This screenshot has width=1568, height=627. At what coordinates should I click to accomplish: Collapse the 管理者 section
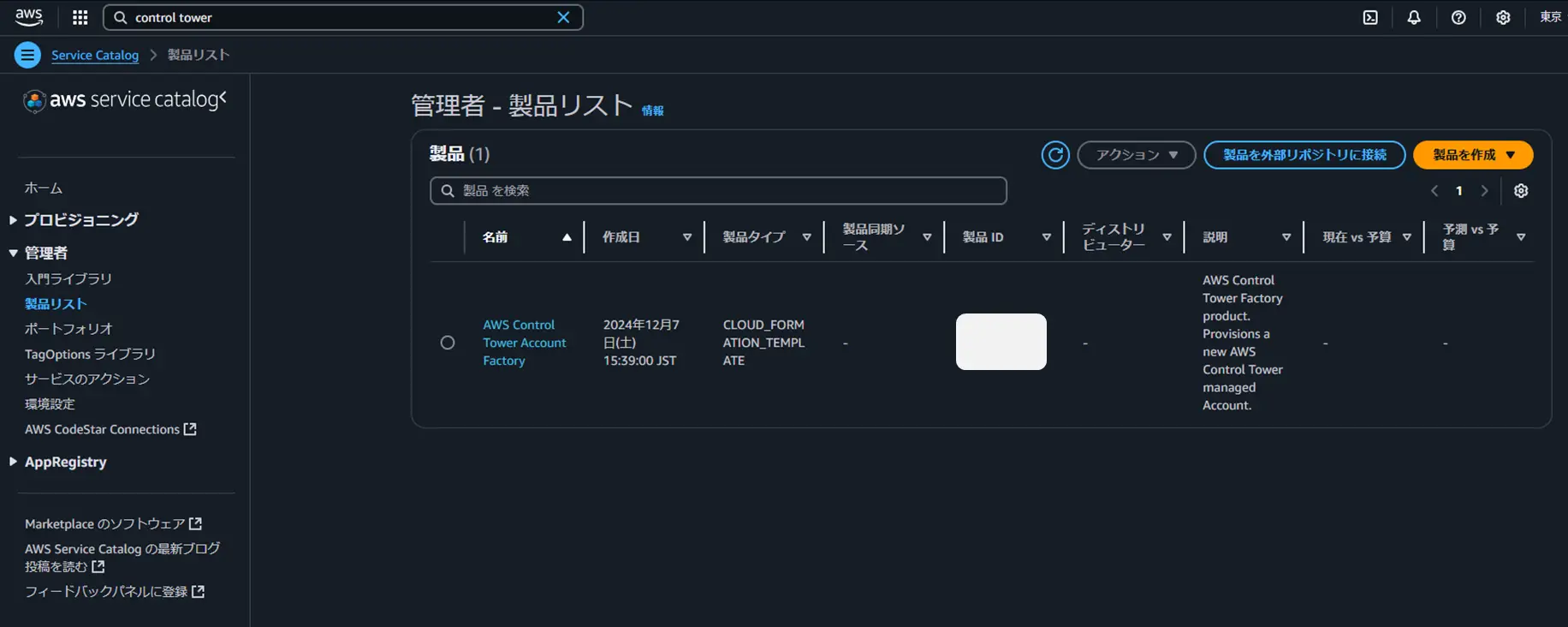click(x=39, y=253)
